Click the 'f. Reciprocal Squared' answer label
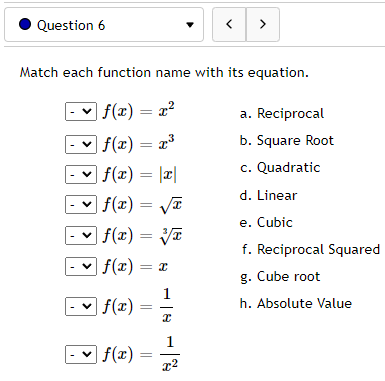 point(311,249)
